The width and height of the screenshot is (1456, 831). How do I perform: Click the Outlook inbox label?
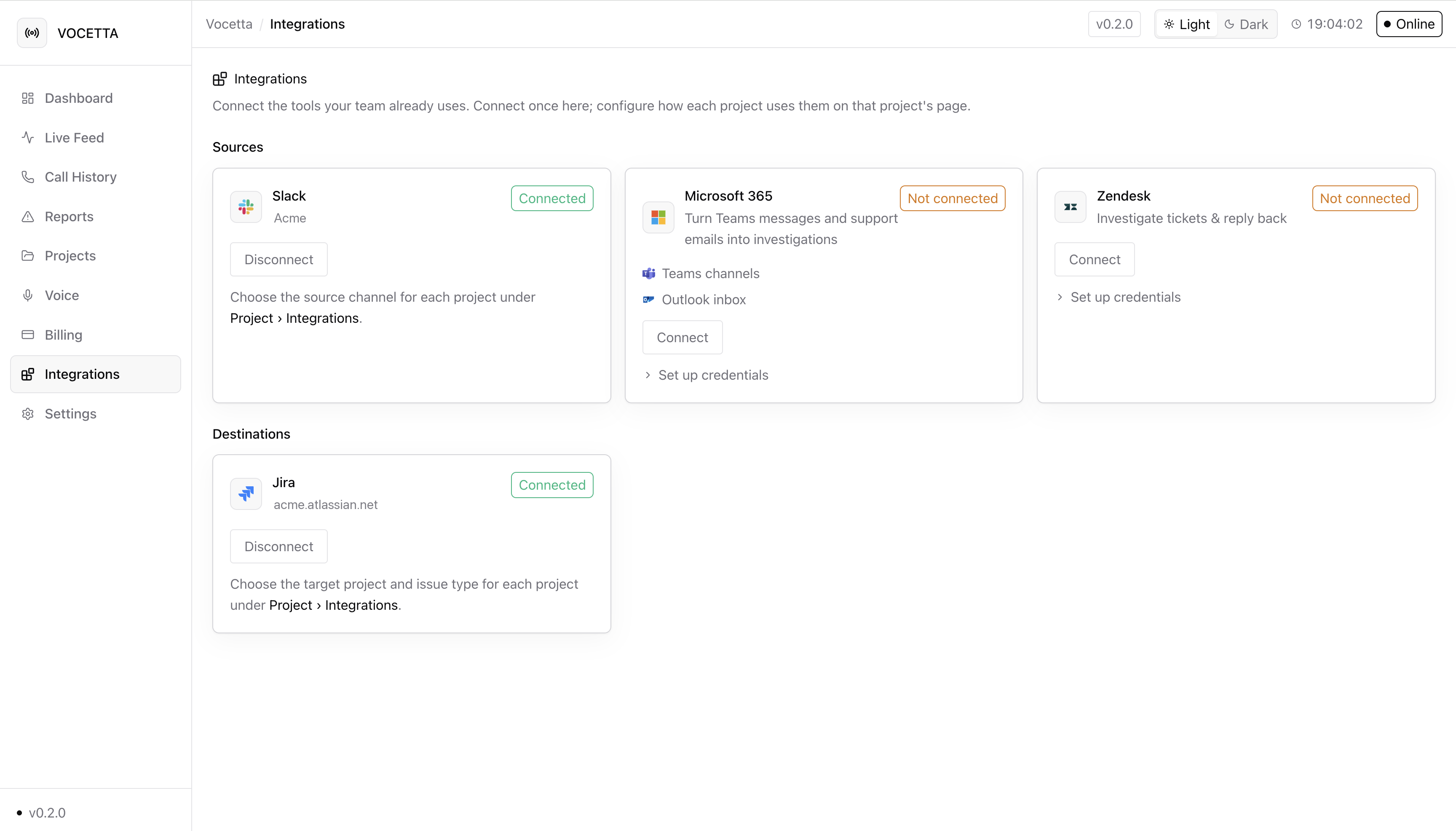(704, 300)
